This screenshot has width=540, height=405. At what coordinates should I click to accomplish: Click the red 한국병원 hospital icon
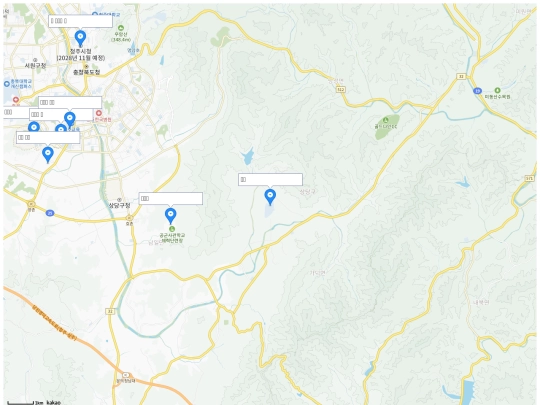[99, 113]
